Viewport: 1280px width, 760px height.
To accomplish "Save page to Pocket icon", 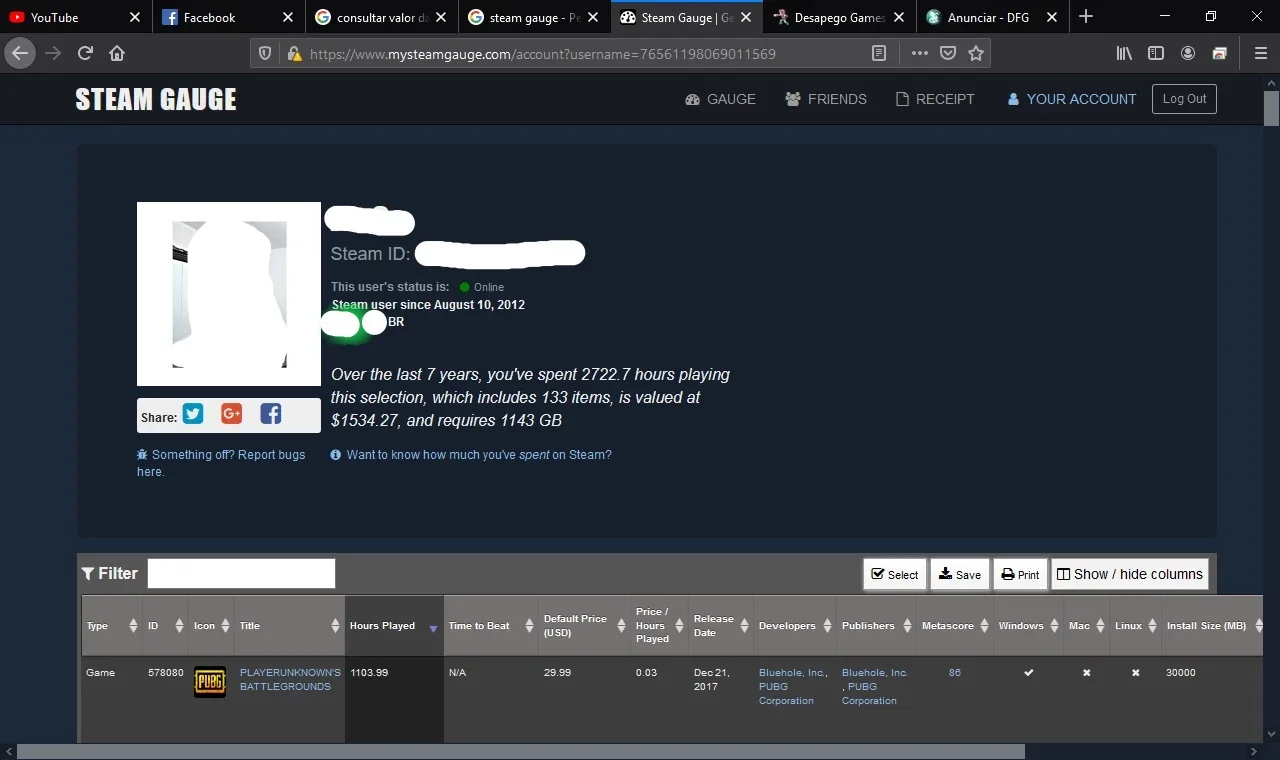I will click(948, 53).
